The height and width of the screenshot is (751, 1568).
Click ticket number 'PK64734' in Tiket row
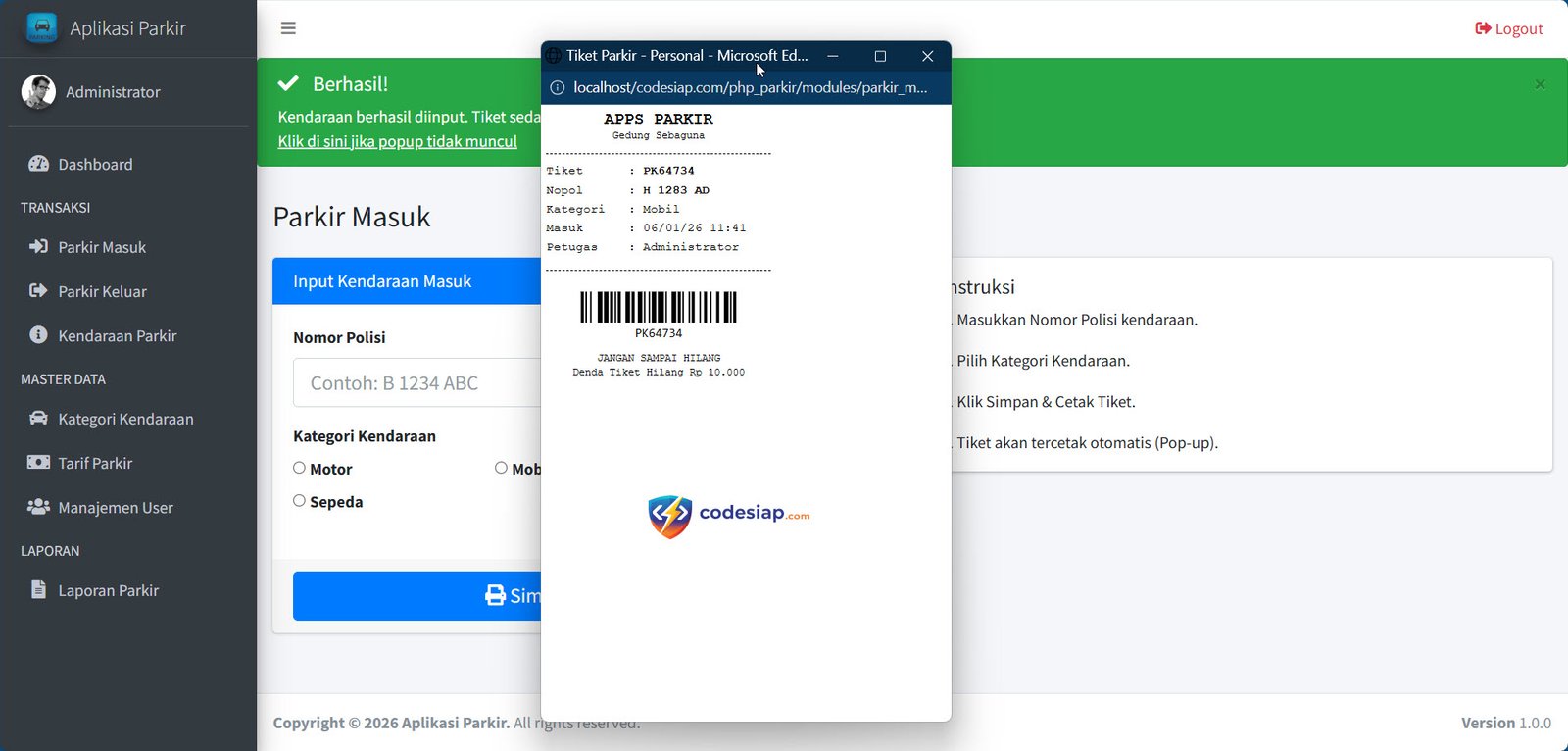tap(668, 171)
